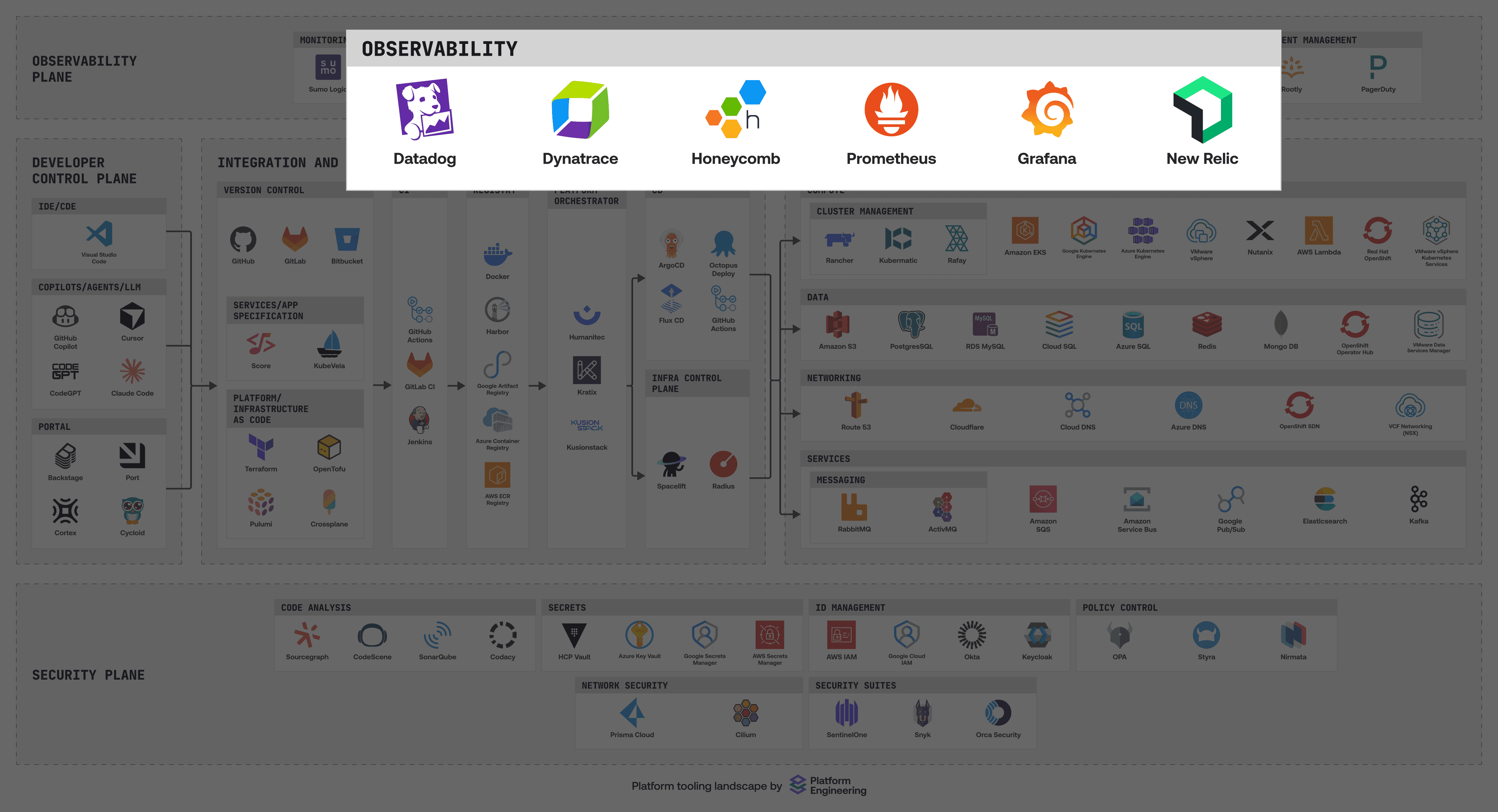Open the Prometheus flame icon
The width and height of the screenshot is (1498, 812).
tap(891, 109)
